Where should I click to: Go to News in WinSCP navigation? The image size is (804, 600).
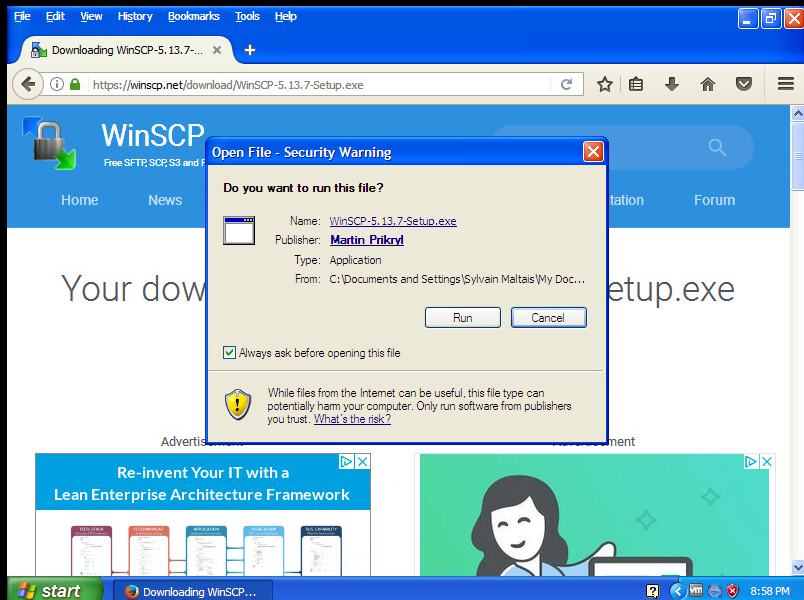(x=165, y=200)
